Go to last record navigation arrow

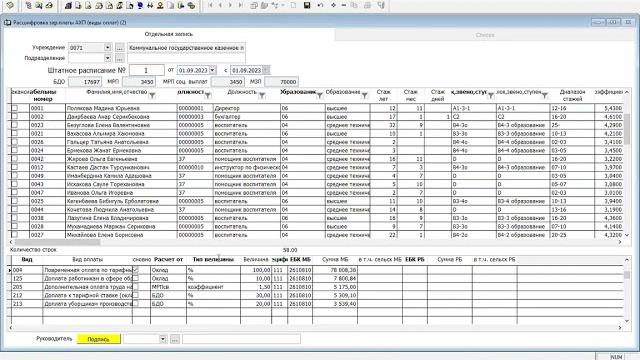(x=240, y=5)
